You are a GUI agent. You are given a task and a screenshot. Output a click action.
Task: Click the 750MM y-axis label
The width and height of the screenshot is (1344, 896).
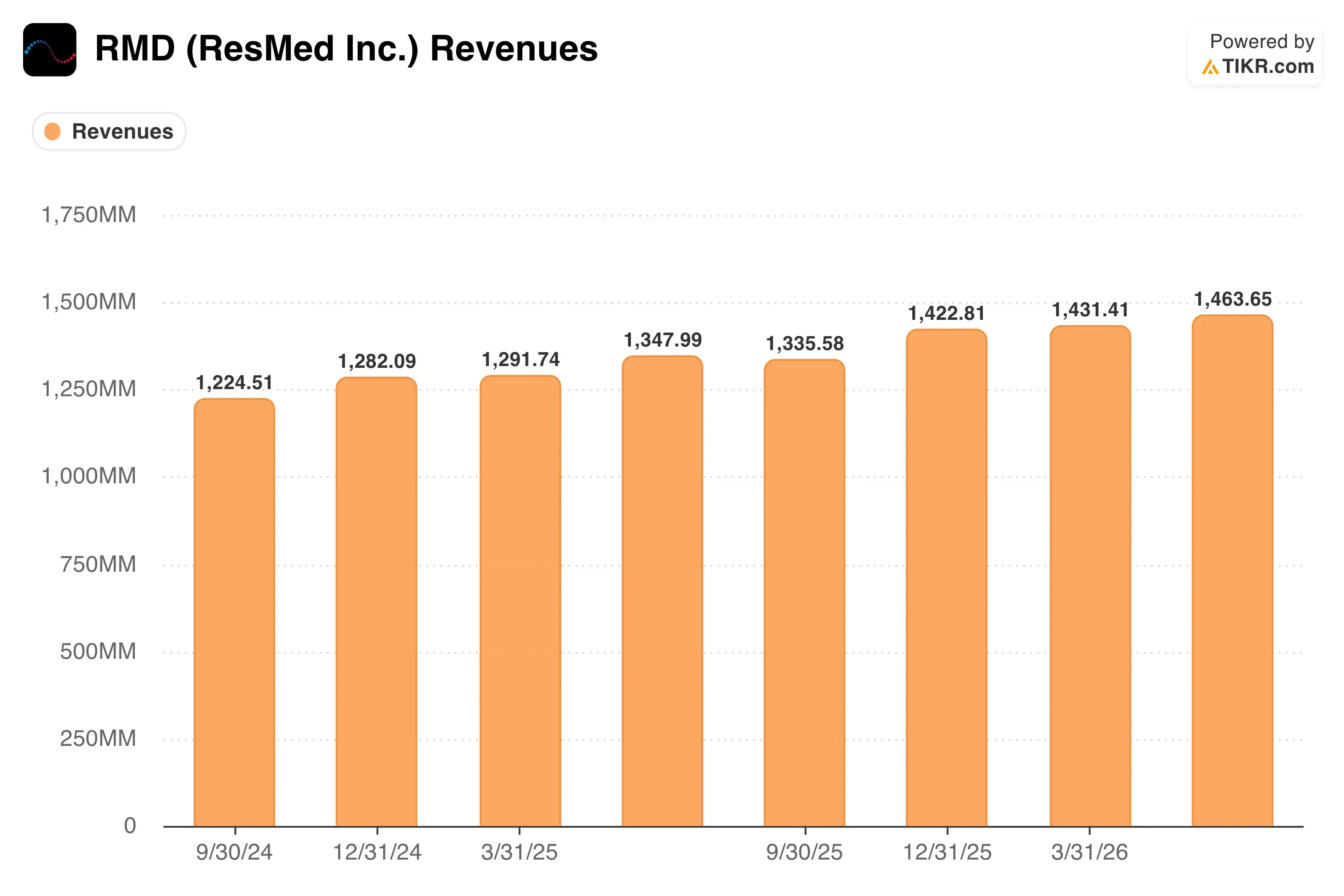(x=98, y=565)
